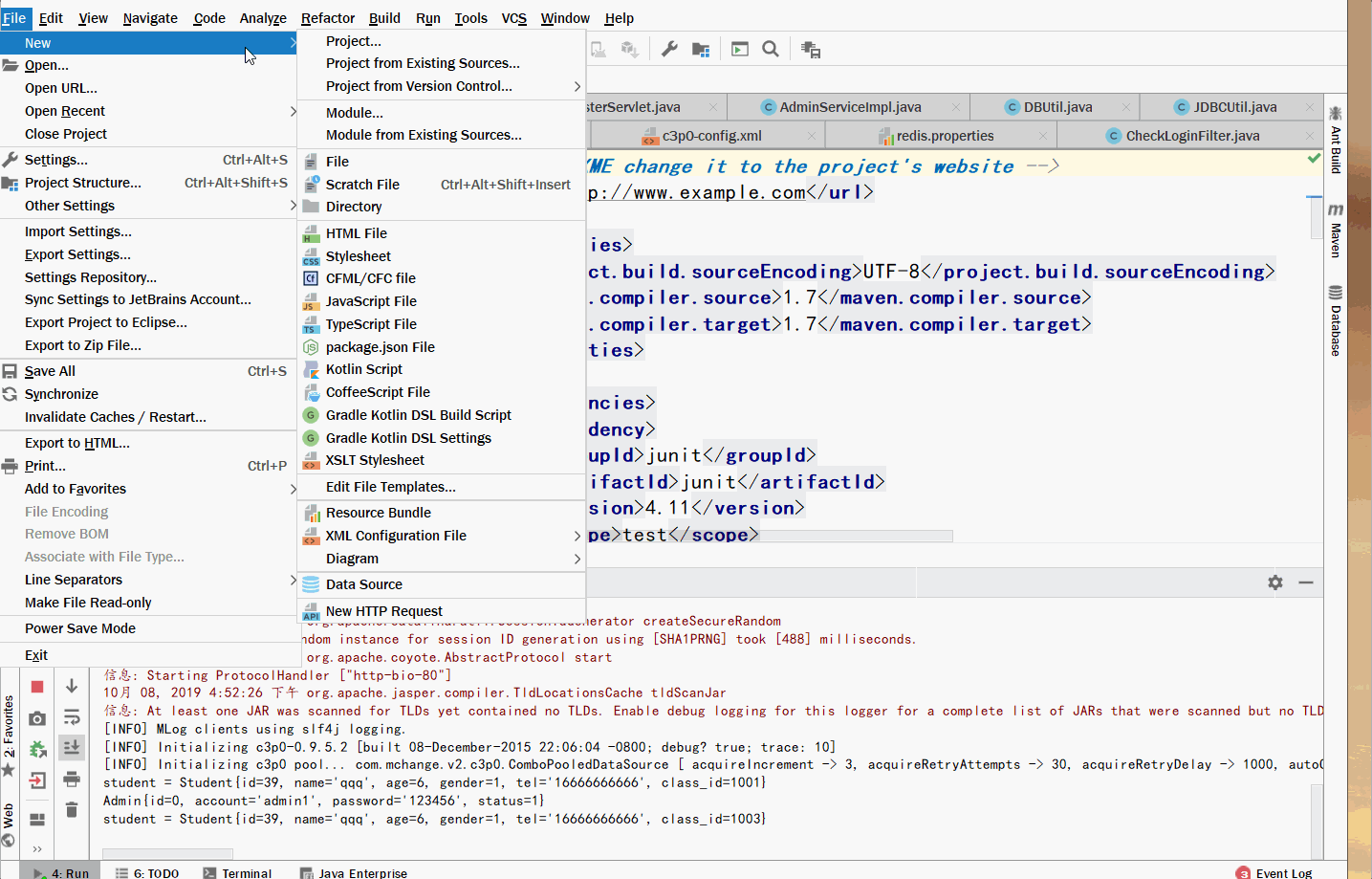Image resolution: width=1372 pixels, height=879 pixels.
Task: Click the Scroll Down arrow icon in console
Action: coord(72,686)
